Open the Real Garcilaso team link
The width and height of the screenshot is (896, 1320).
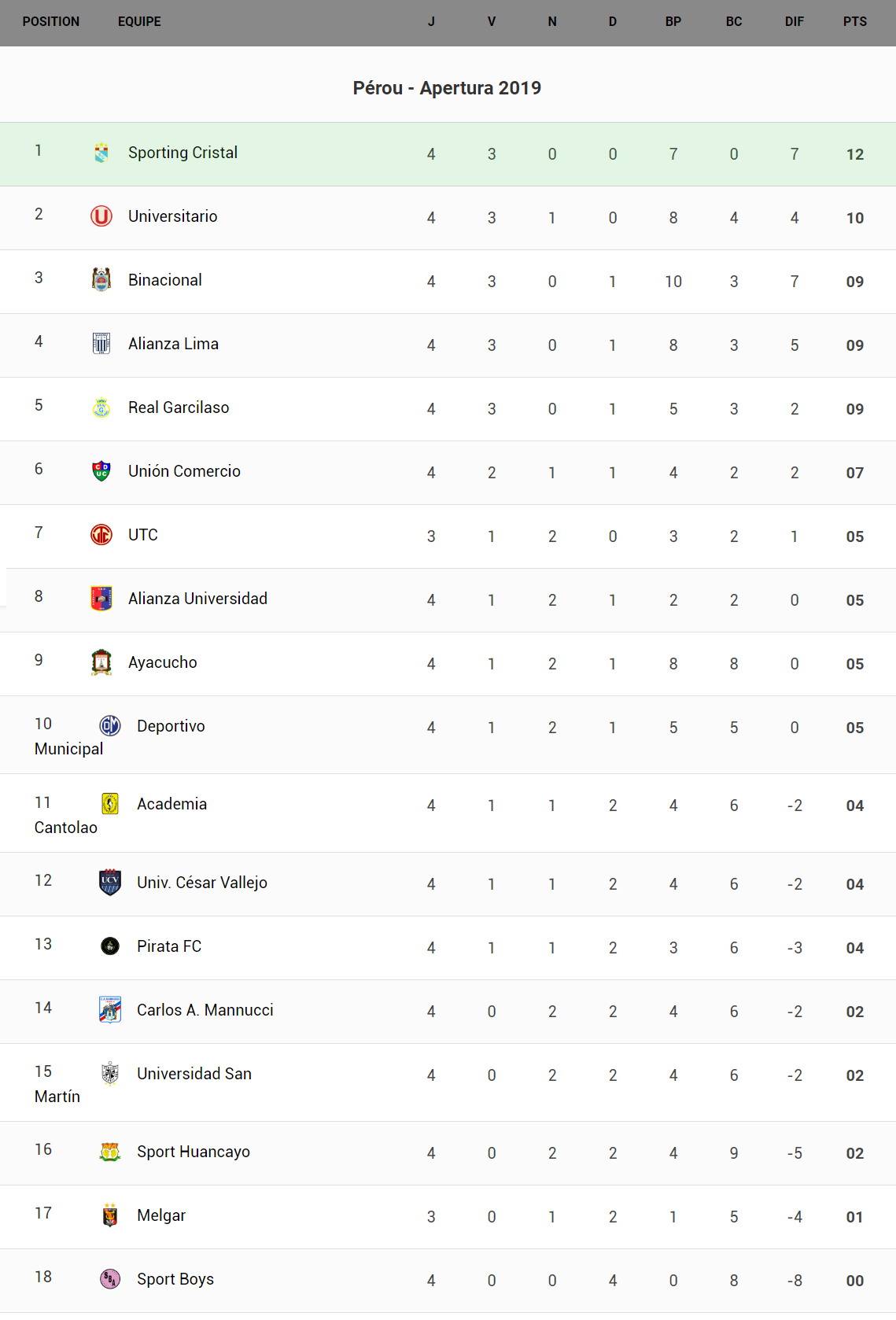179,407
